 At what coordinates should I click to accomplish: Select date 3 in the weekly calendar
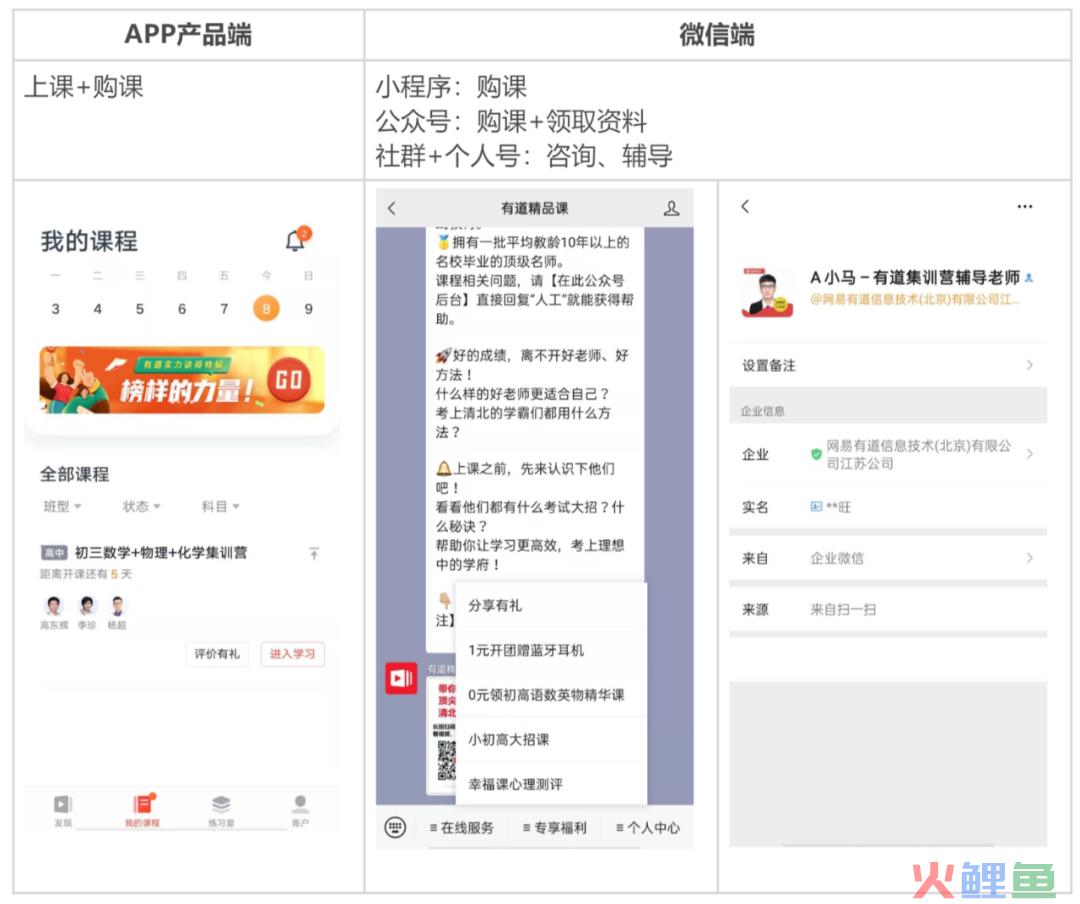click(56, 309)
